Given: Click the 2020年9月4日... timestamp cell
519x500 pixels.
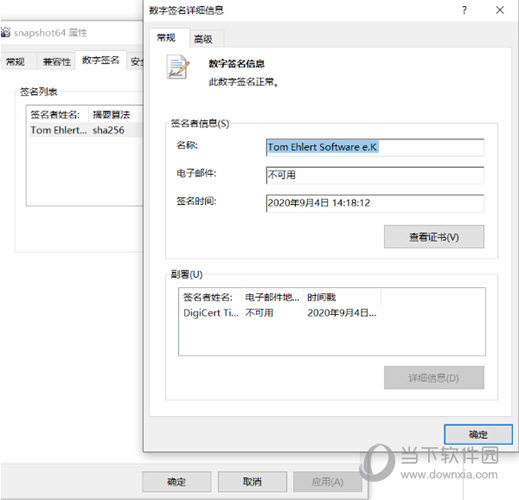Looking at the screenshot, I should 342,313.
